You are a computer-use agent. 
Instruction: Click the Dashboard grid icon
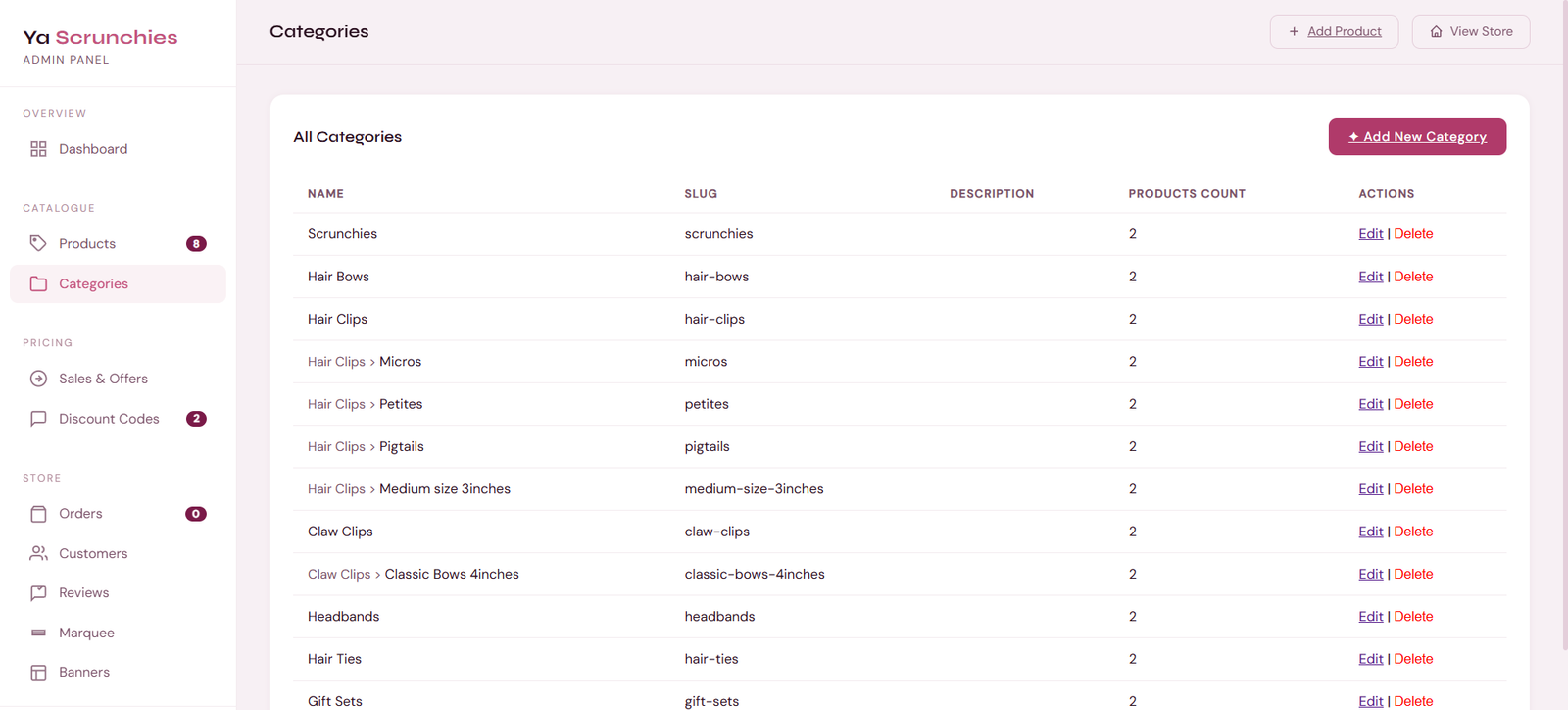point(38,149)
